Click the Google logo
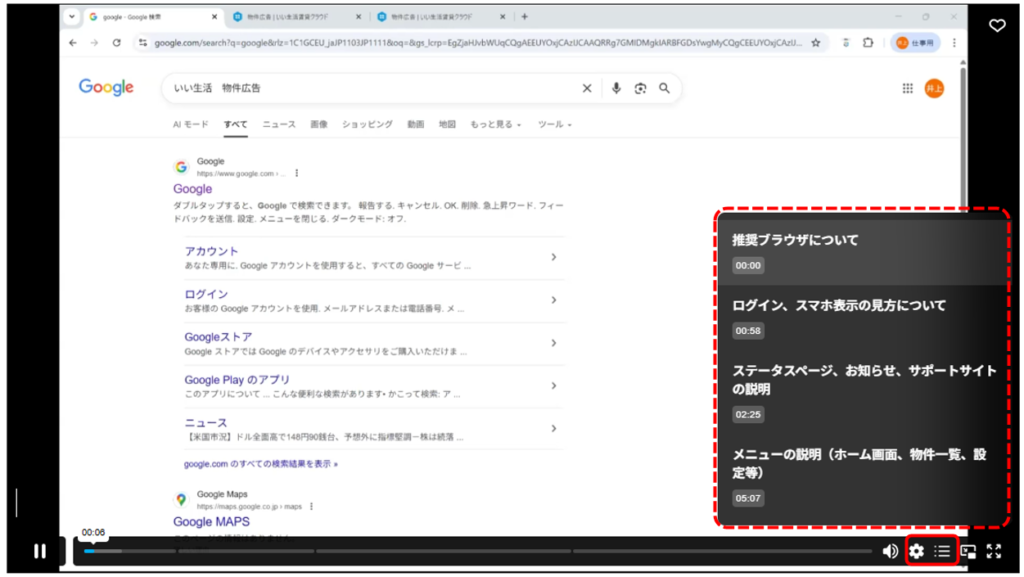This screenshot has height=577, width=1024. point(106,87)
